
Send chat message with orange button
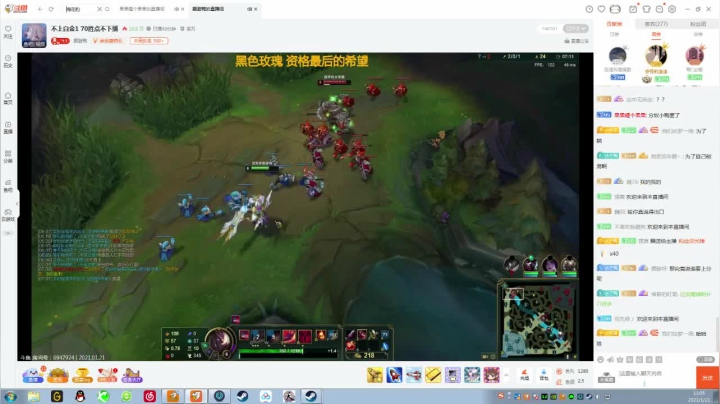coord(707,377)
